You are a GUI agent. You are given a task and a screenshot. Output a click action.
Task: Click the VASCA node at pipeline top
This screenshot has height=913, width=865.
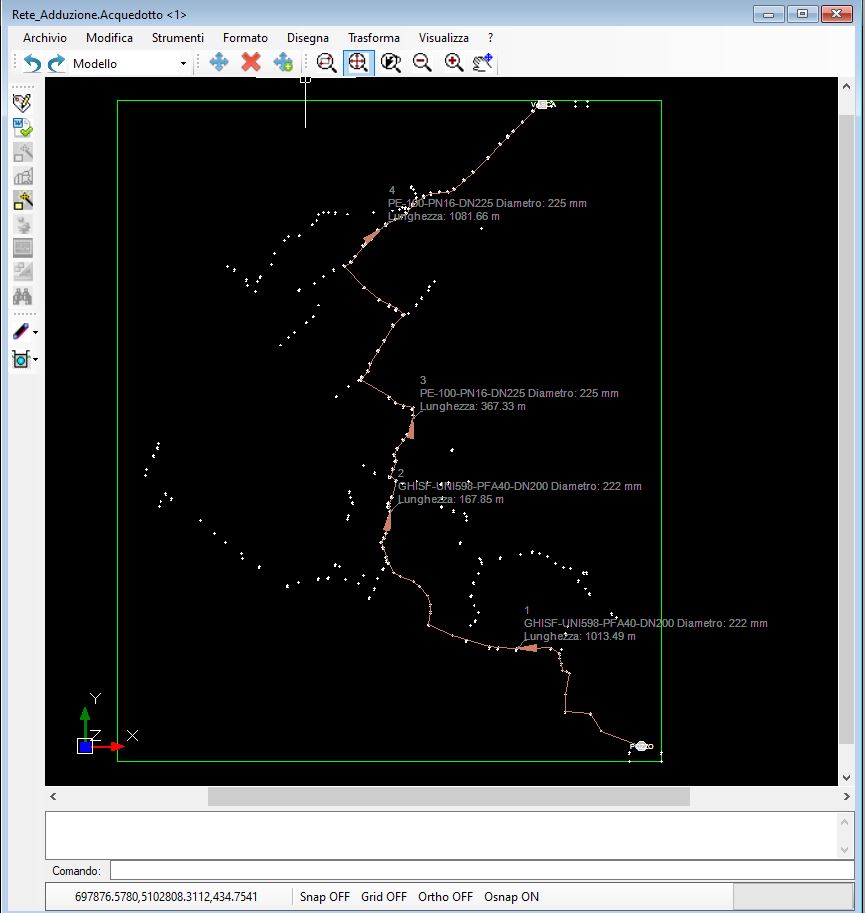coord(544,105)
